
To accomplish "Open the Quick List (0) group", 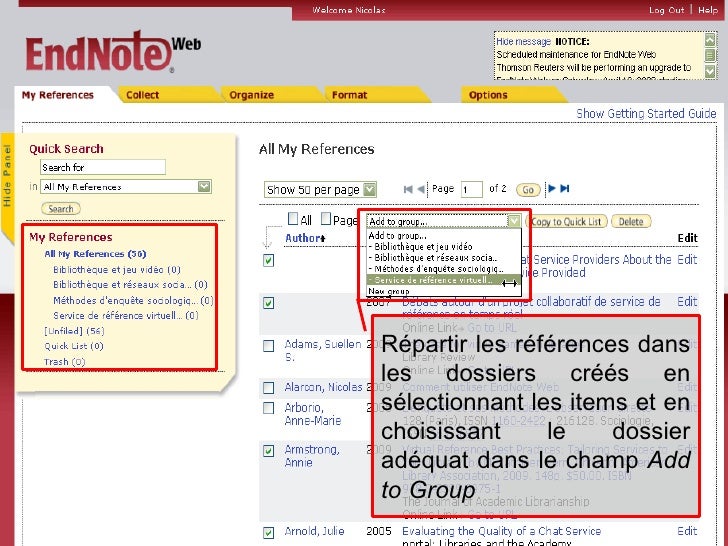I will point(73,346).
